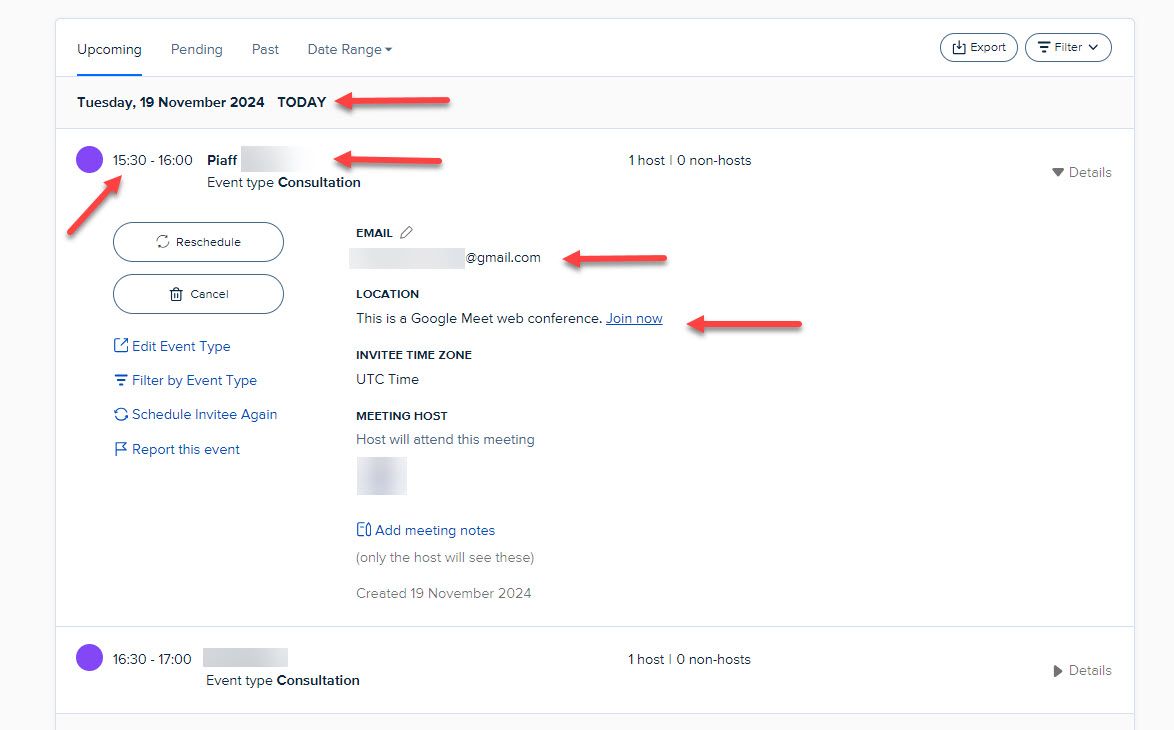Switch to the Past tab
Image resolution: width=1174 pixels, height=730 pixels.
click(x=265, y=49)
